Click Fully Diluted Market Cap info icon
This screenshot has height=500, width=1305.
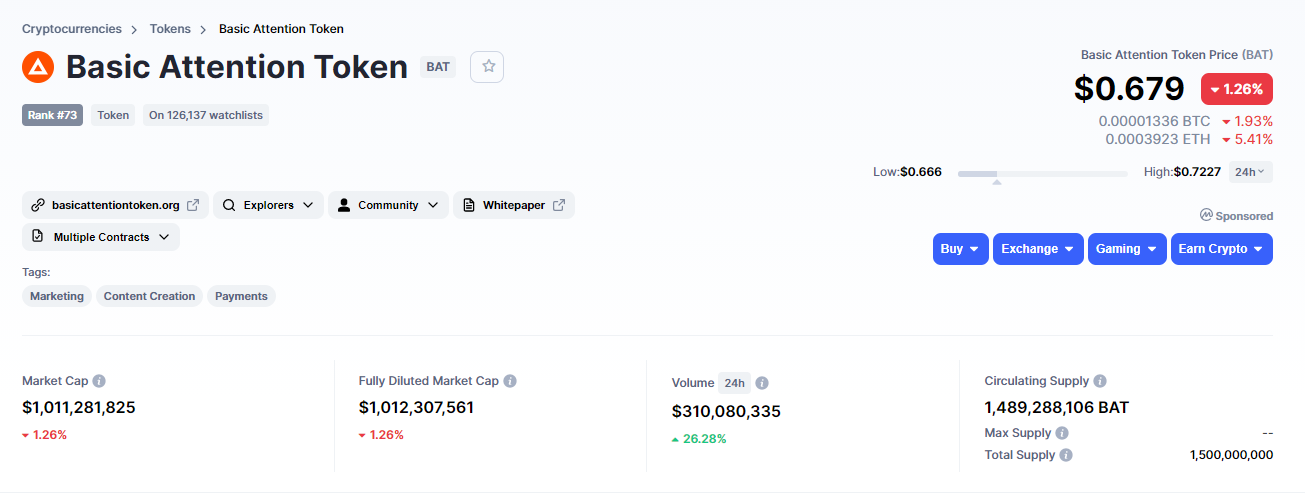click(x=510, y=381)
